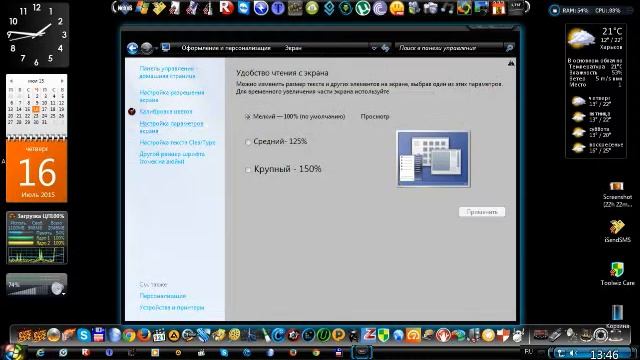Select the Средний - 125% radio option
This screenshot has height=360, width=640.
pyautogui.click(x=247, y=142)
